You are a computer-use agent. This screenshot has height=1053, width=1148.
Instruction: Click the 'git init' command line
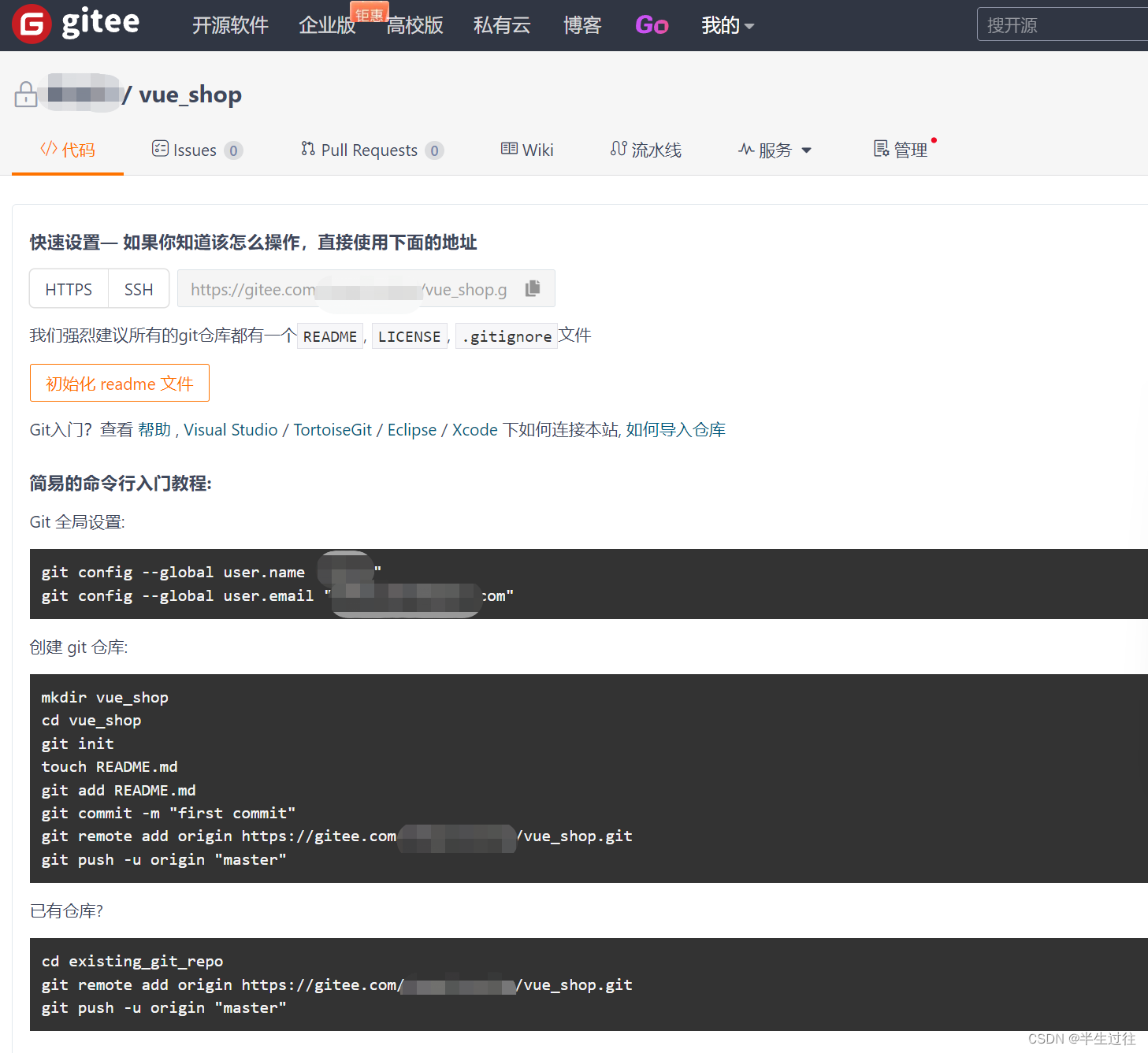pyautogui.click(x=77, y=743)
